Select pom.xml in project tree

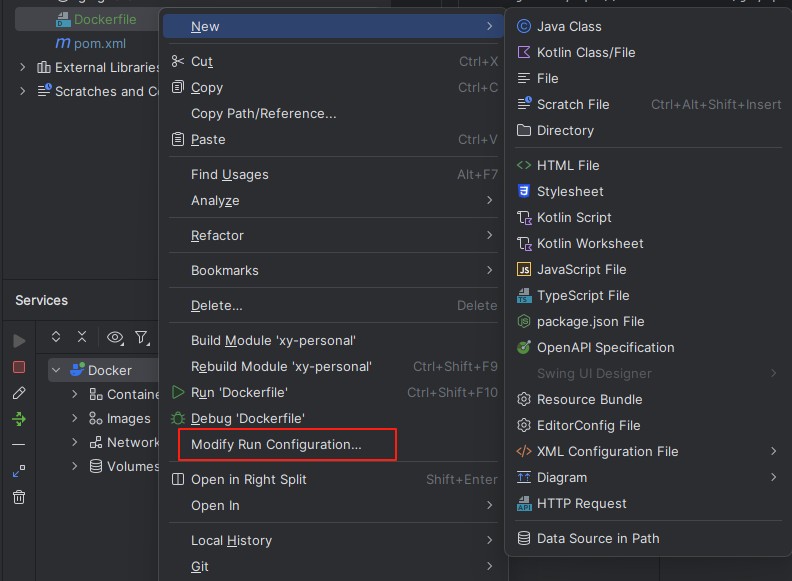point(99,43)
